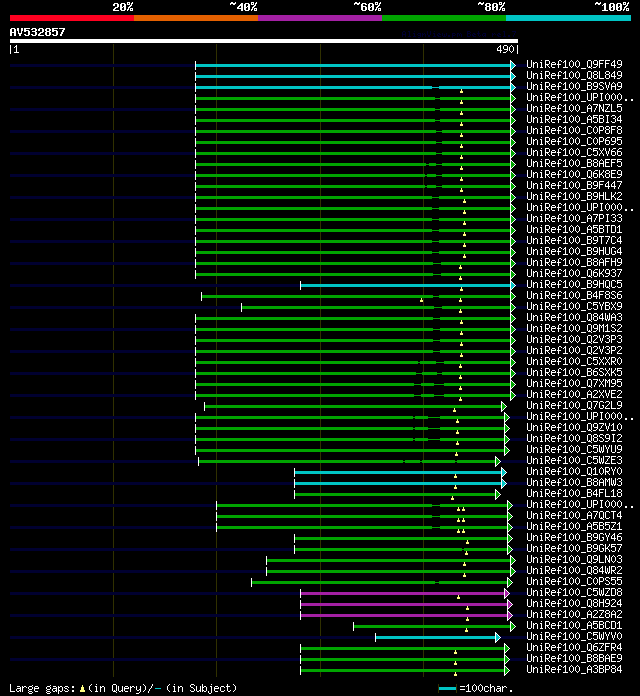Select label UniRef100_Q84WA3

coord(574,317)
